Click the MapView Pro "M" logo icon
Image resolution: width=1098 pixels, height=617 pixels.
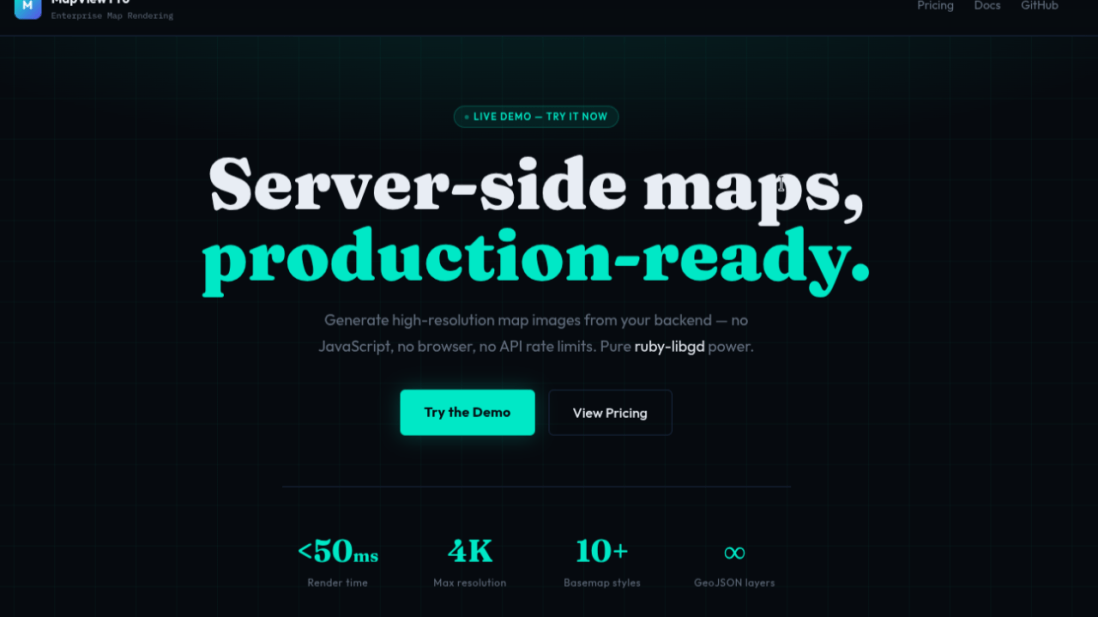click(x=28, y=7)
